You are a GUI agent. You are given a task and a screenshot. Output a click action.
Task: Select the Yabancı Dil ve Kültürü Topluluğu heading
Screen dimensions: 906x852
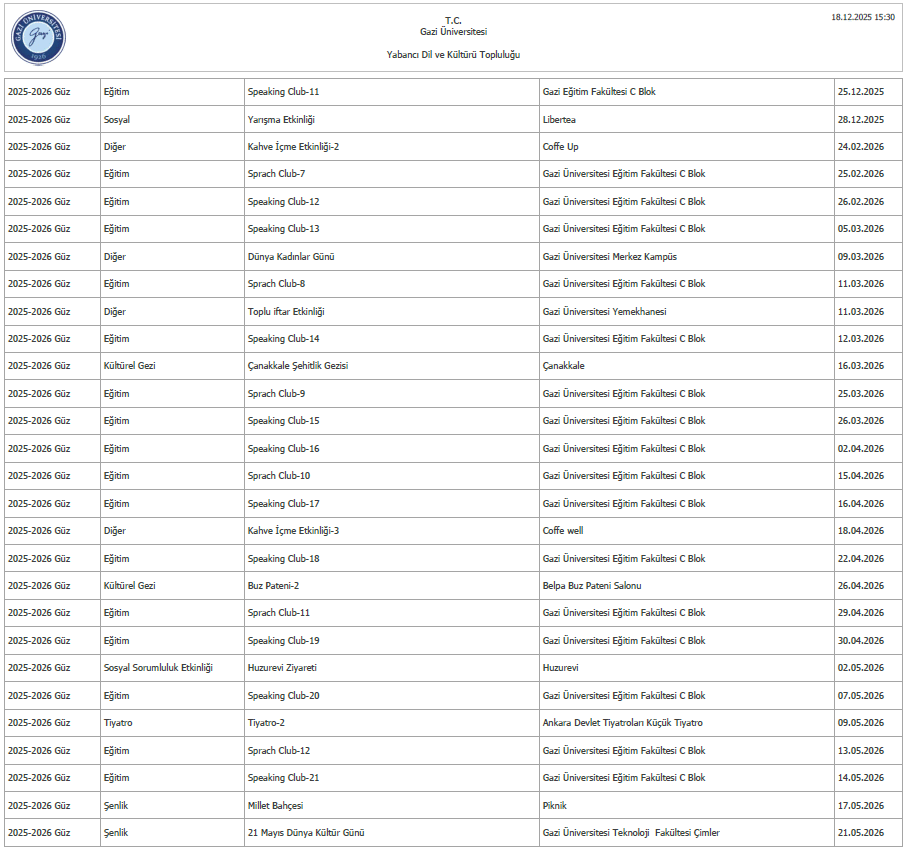pos(453,55)
